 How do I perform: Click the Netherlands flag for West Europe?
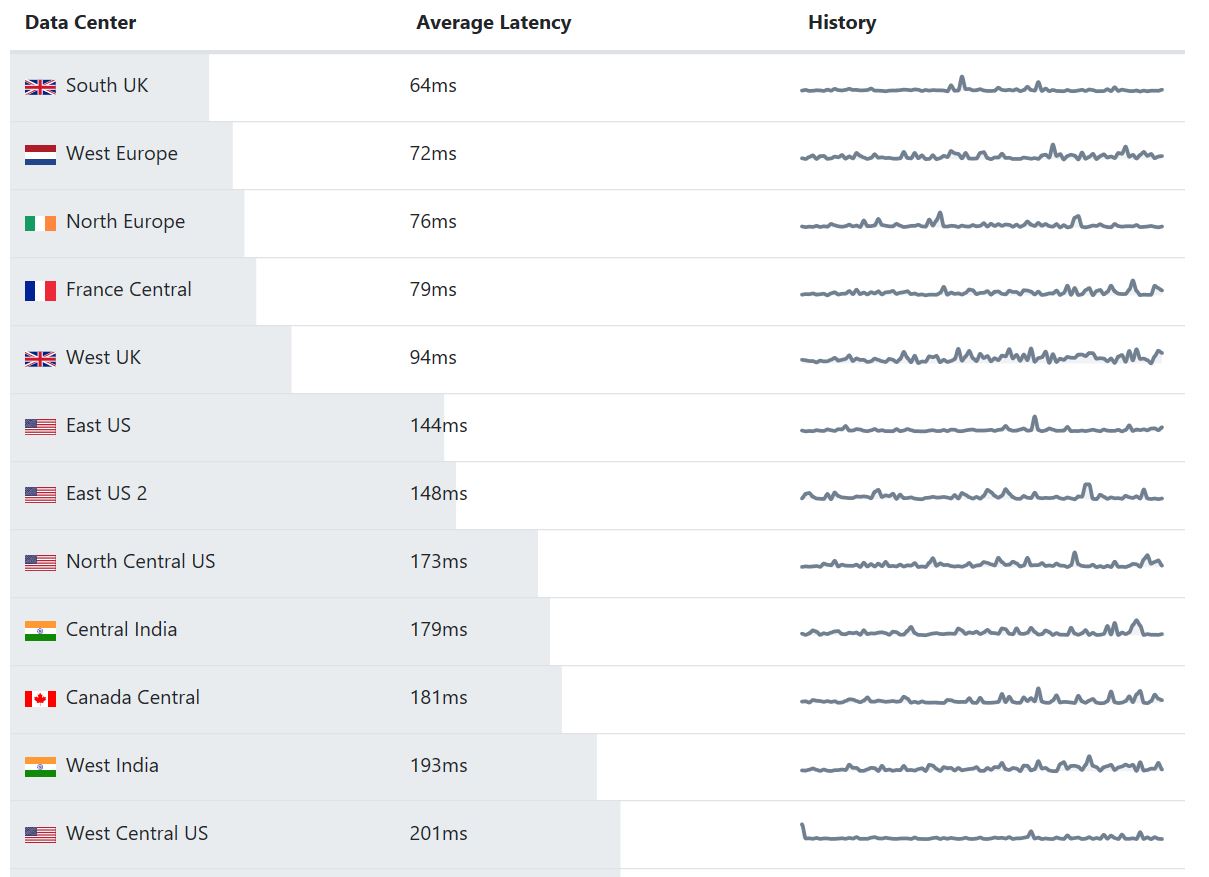40,155
